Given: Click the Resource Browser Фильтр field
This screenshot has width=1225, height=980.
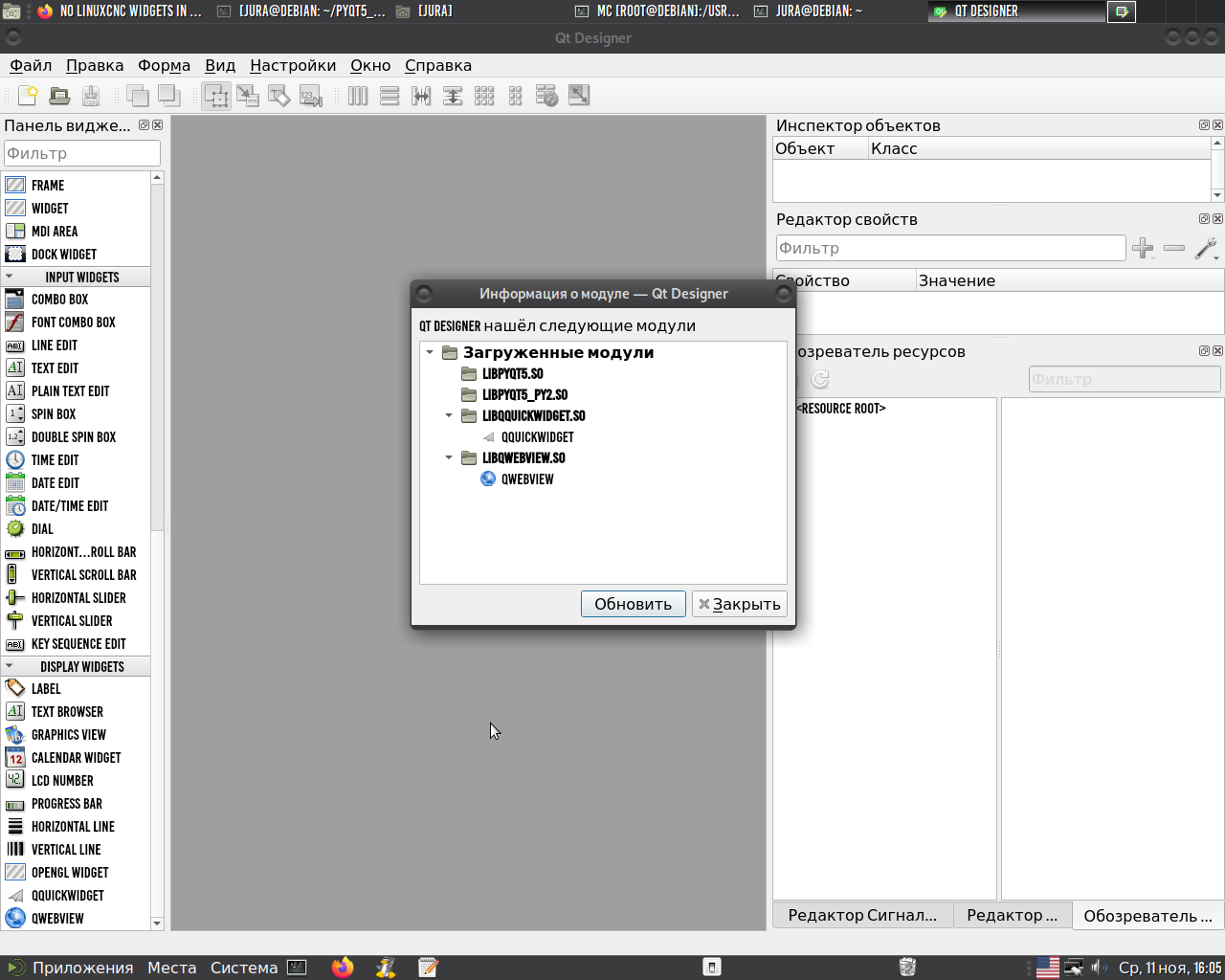Looking at the screenshot, I should tap(1125, 379).
